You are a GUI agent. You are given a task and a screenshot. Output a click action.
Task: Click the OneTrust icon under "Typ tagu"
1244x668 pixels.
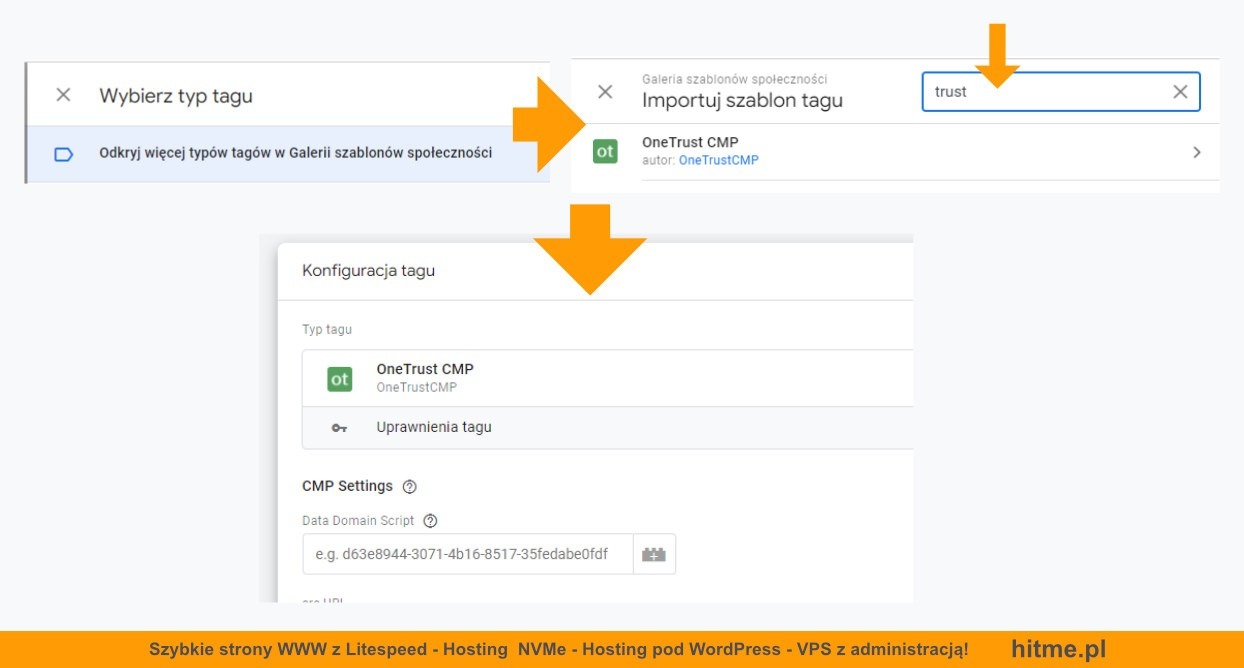[340, 379]
